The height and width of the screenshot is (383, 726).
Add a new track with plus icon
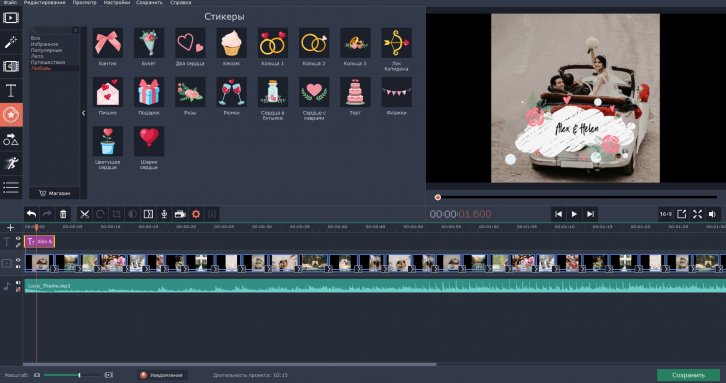point(10,227)
